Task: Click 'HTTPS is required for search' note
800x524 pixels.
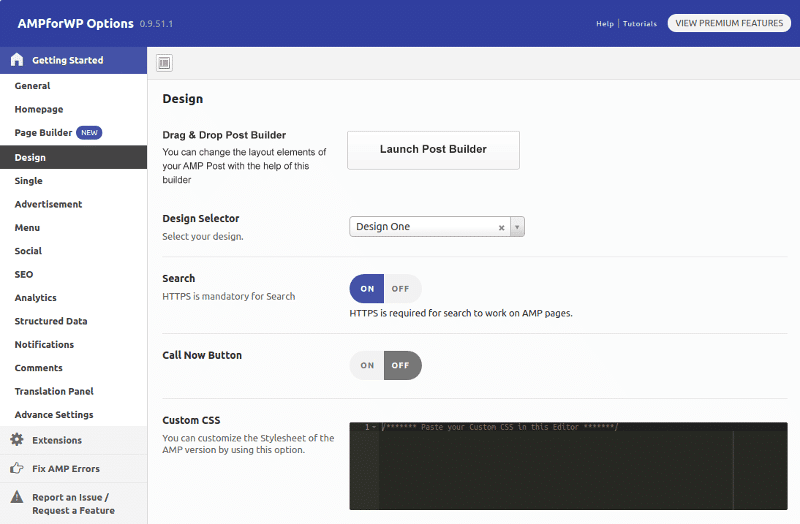Action: coord(461,313)
